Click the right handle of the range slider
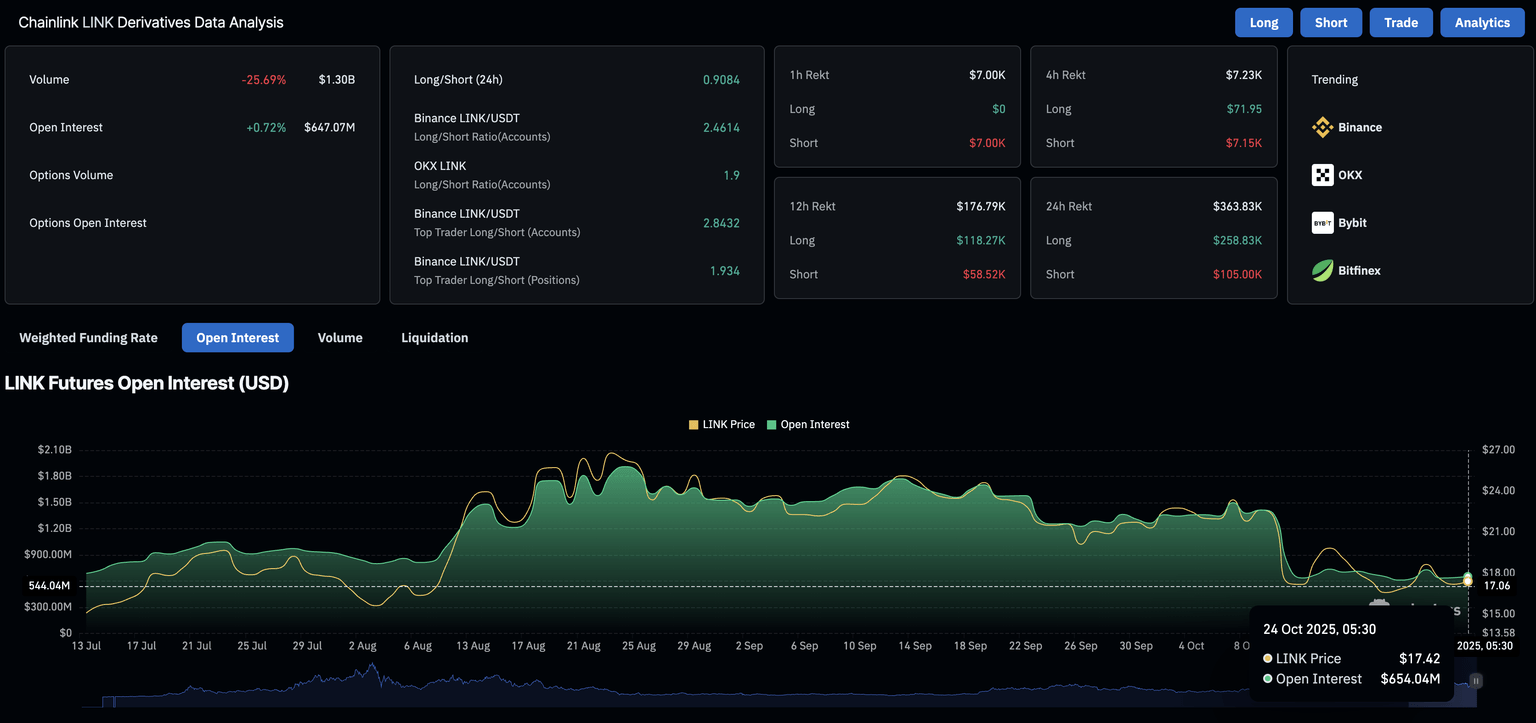The image size is (1536, 723). [x=1475, y=681]
